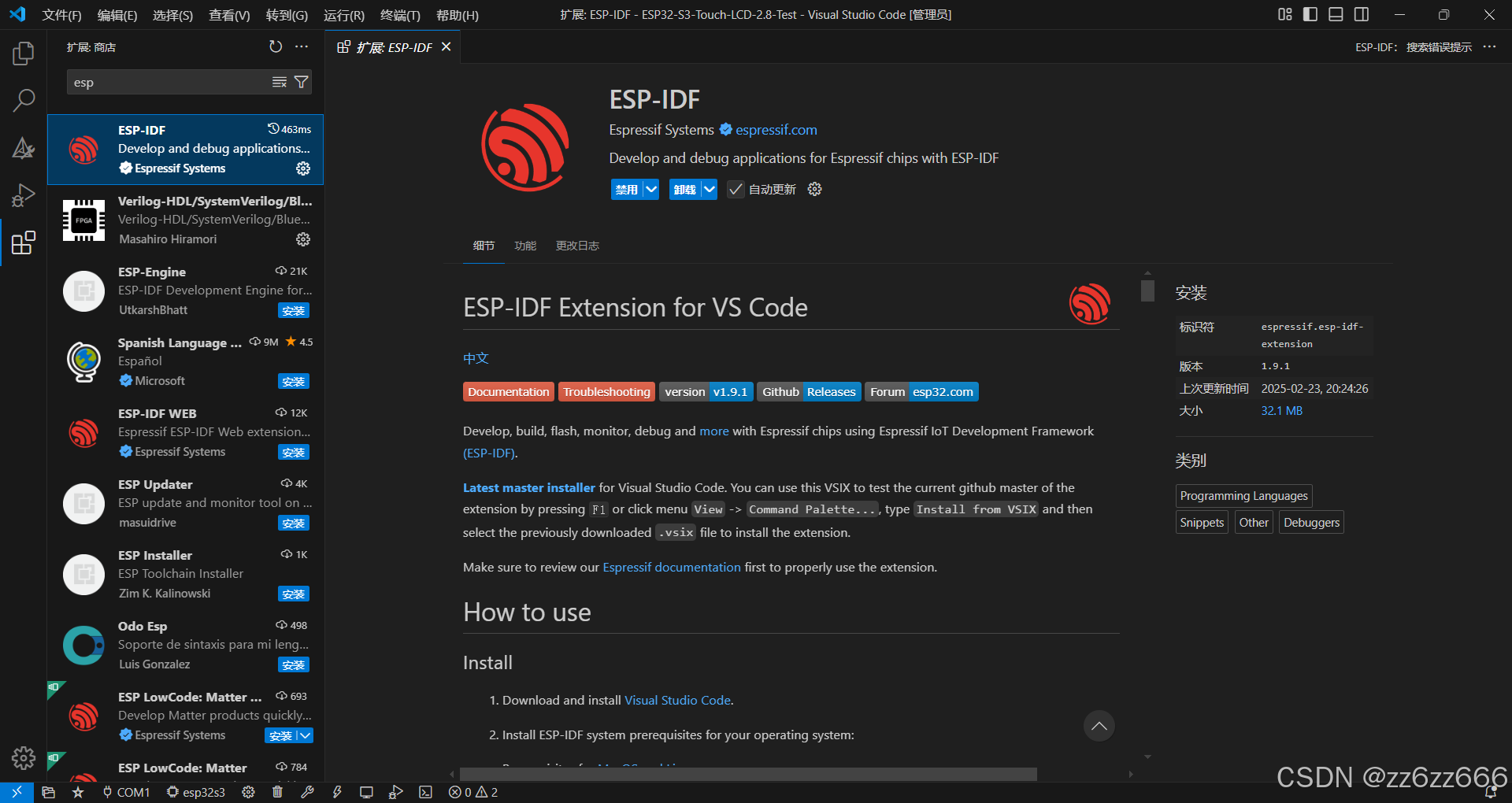This screenshot has height=803, width=1512.
Task: Click the flash device lightning icon
Action: (337, 792)
